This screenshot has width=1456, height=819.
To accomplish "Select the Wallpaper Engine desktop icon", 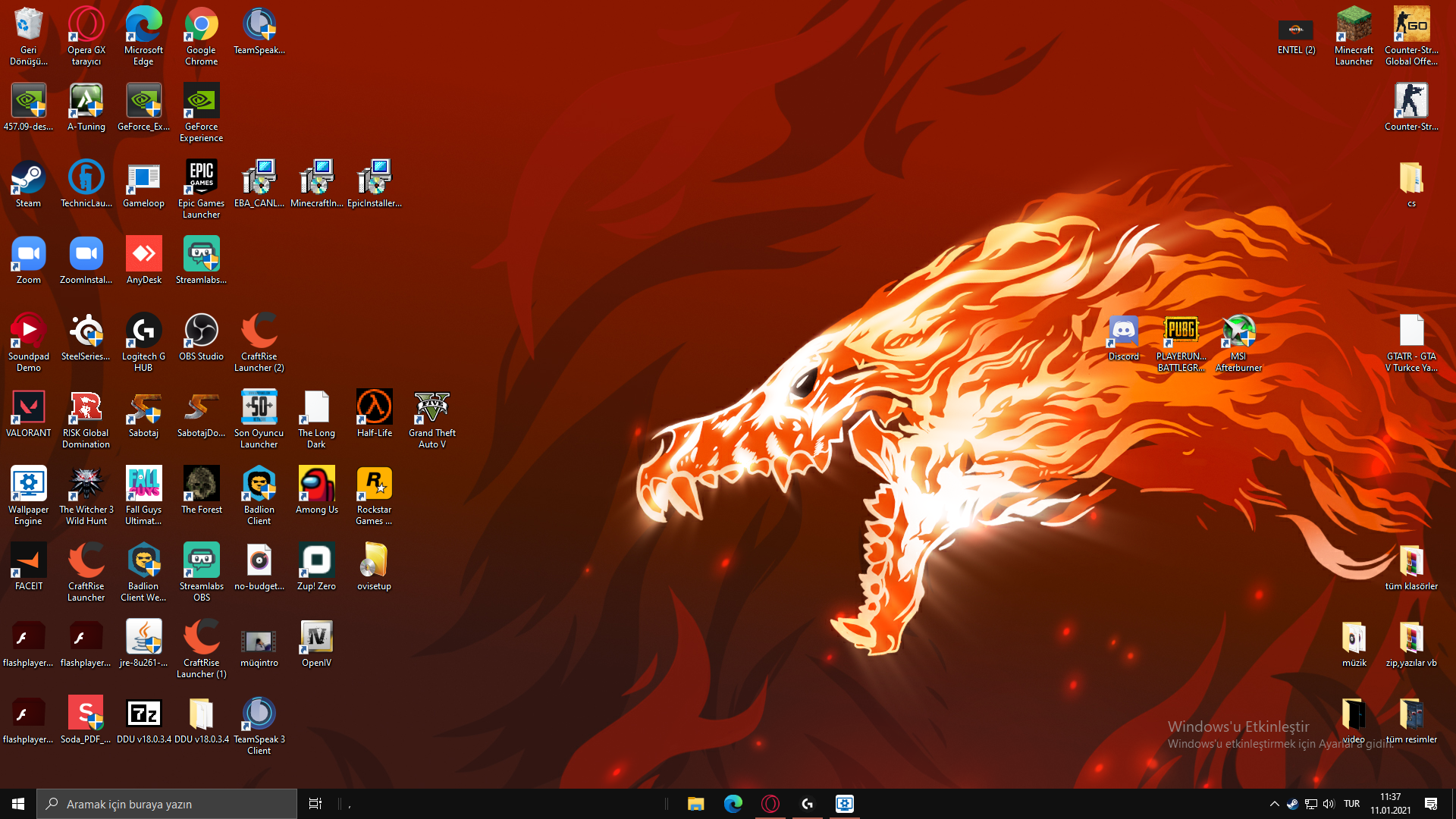I will pos(28,485).
